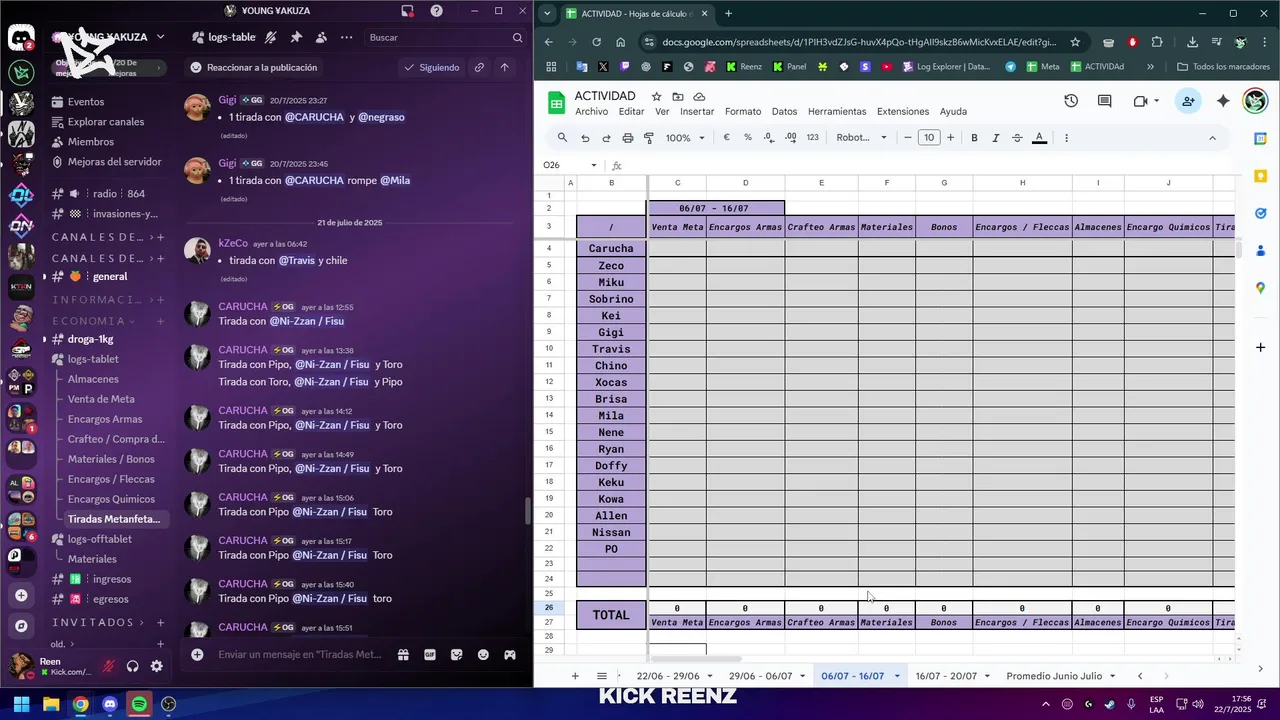Mute notifications with the crossed bell icon
This screenshot has width=1280, height=720.
tap(271, 37)
